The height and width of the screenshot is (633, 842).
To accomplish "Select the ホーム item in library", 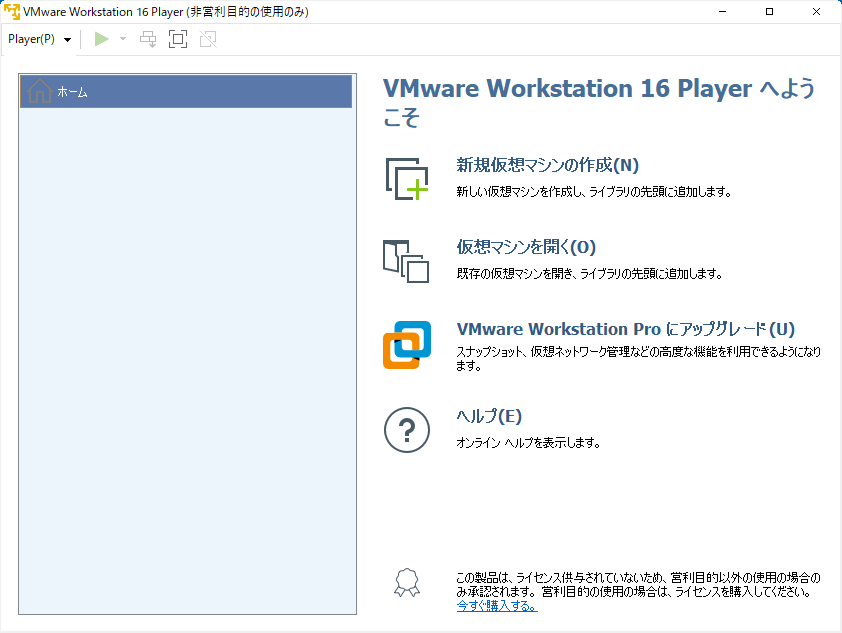I will tap(186, 92).
